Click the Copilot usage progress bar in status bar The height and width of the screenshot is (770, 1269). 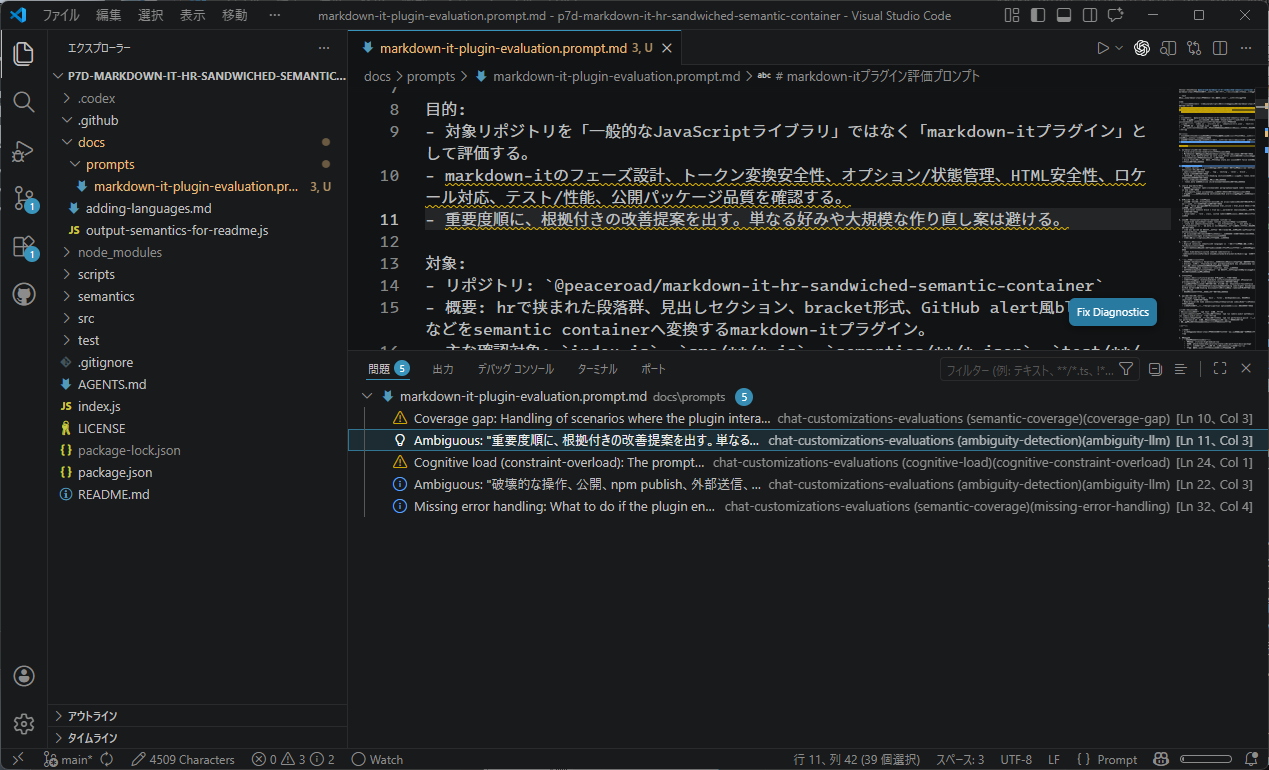[x=1205, y=760]
